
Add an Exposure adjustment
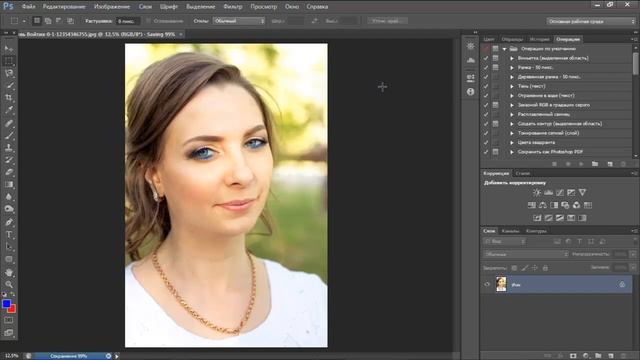click(x=571, y=192)
